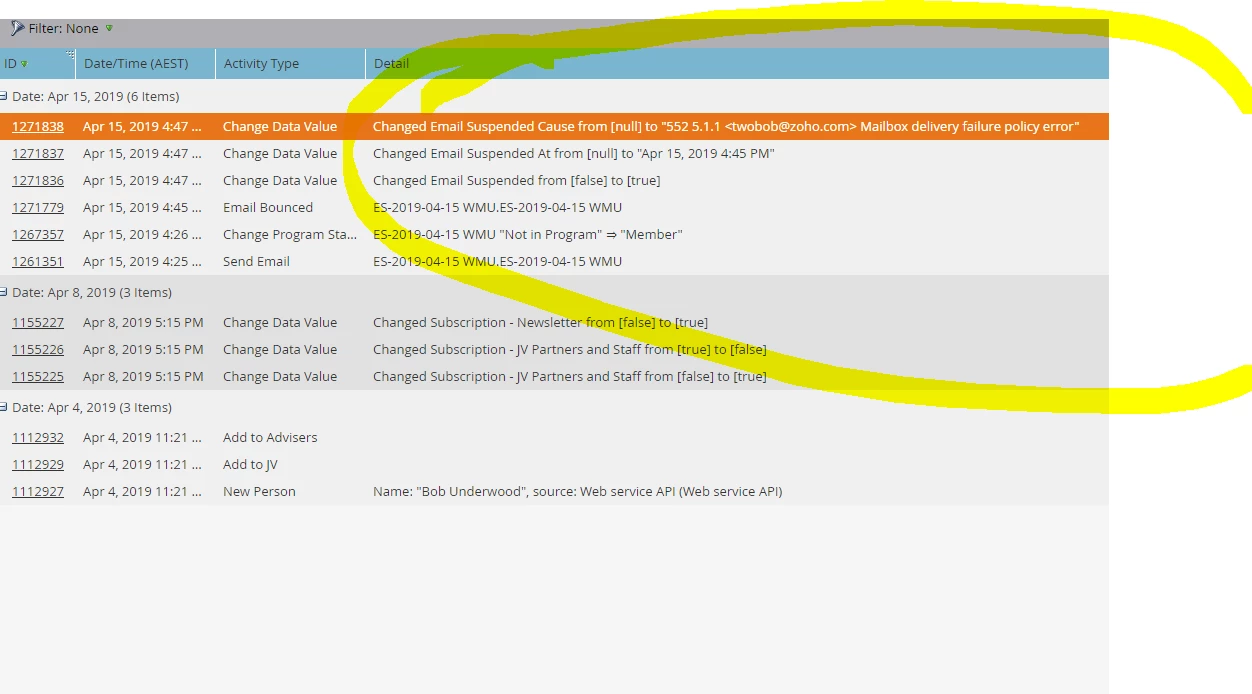1252x694 pixels.
Task: Click the date cell in row 1155227
Action: [143, 323]
